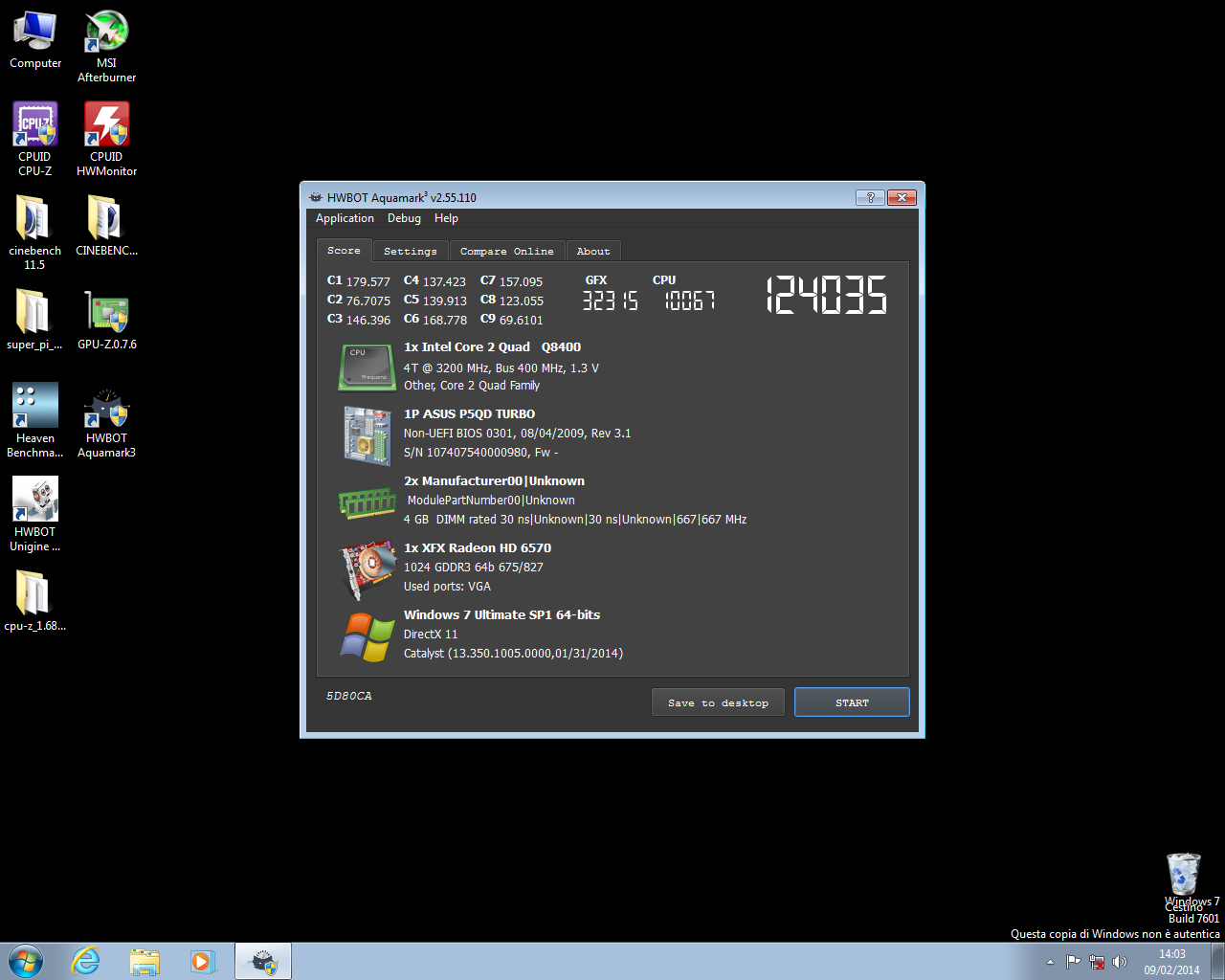The image size is (1225, 980).
Task: Select the CPUID CPU-Z desktop shortcut
Action: click(35, 140)
